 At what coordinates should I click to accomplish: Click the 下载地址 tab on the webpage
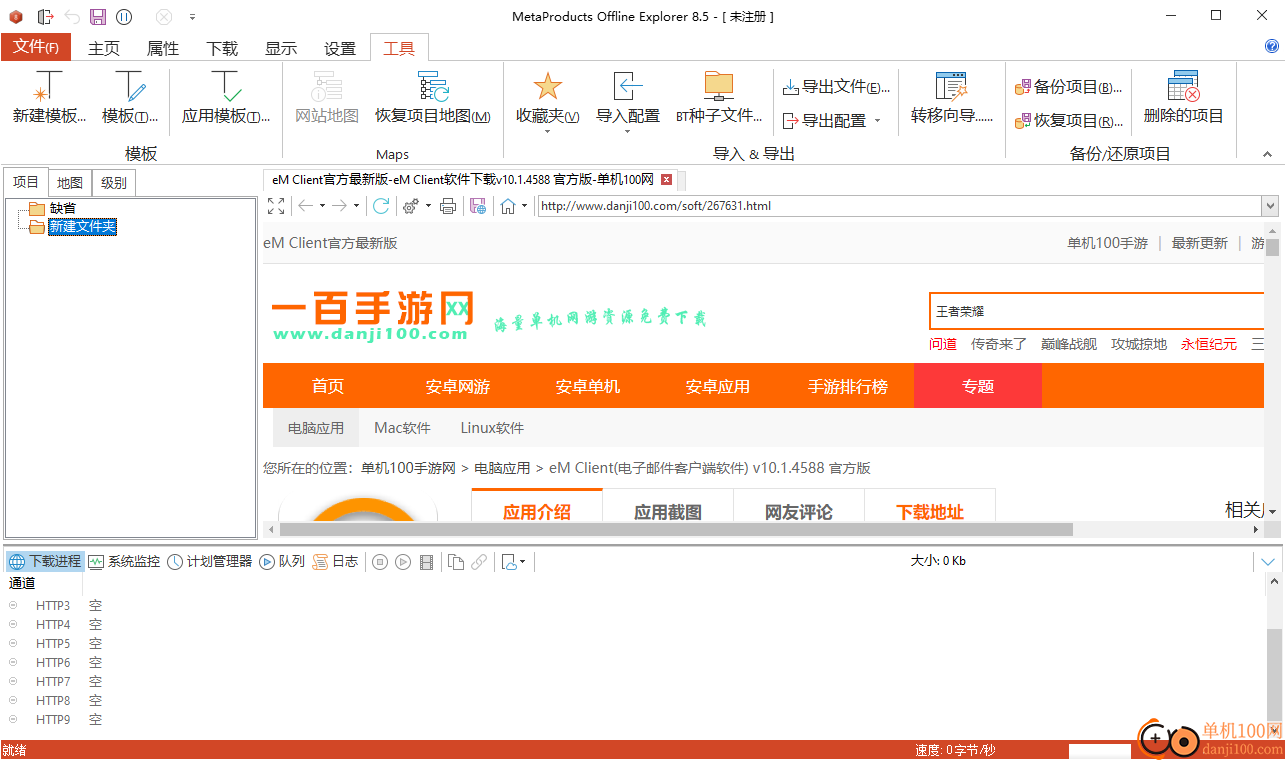point(930,512)
